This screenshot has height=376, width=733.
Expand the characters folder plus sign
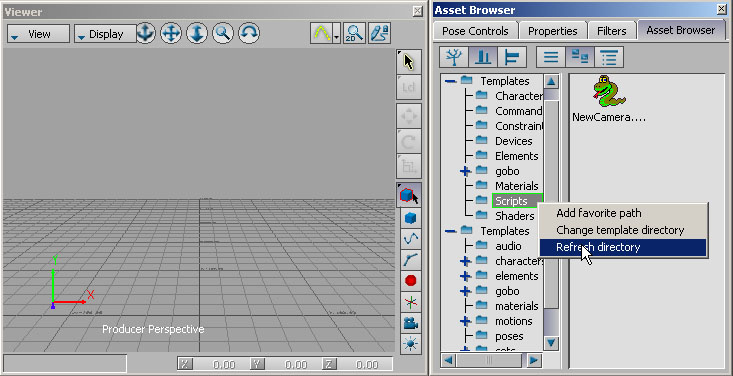(466, 261)
